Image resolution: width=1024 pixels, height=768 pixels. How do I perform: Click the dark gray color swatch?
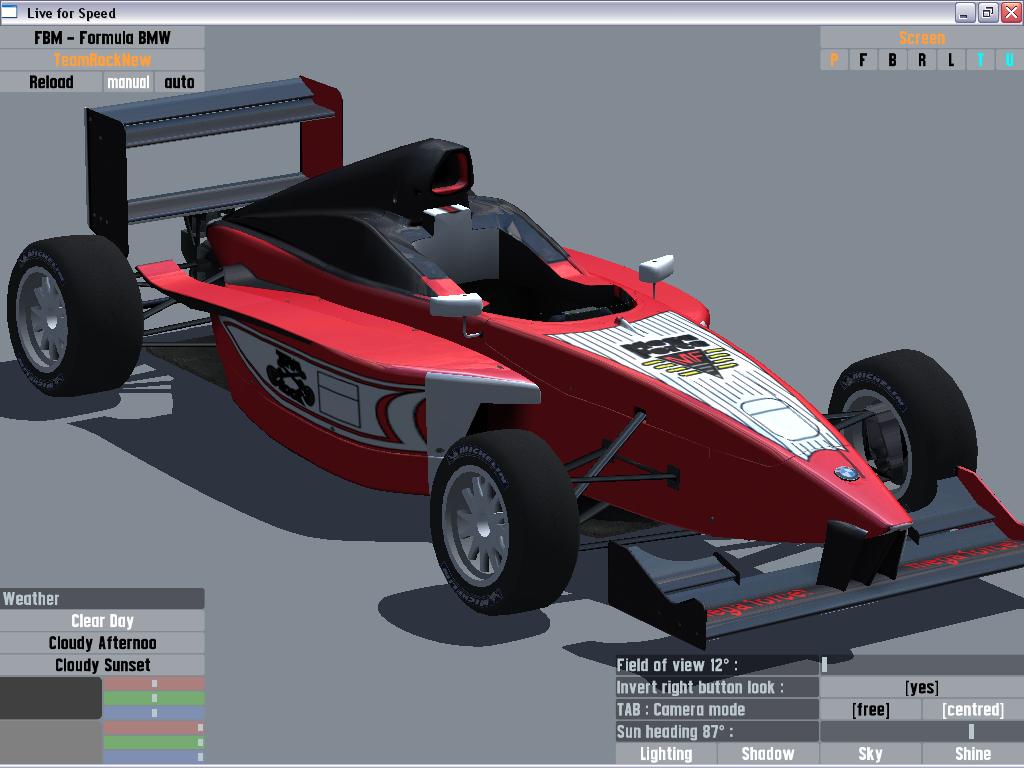point(51,698)
